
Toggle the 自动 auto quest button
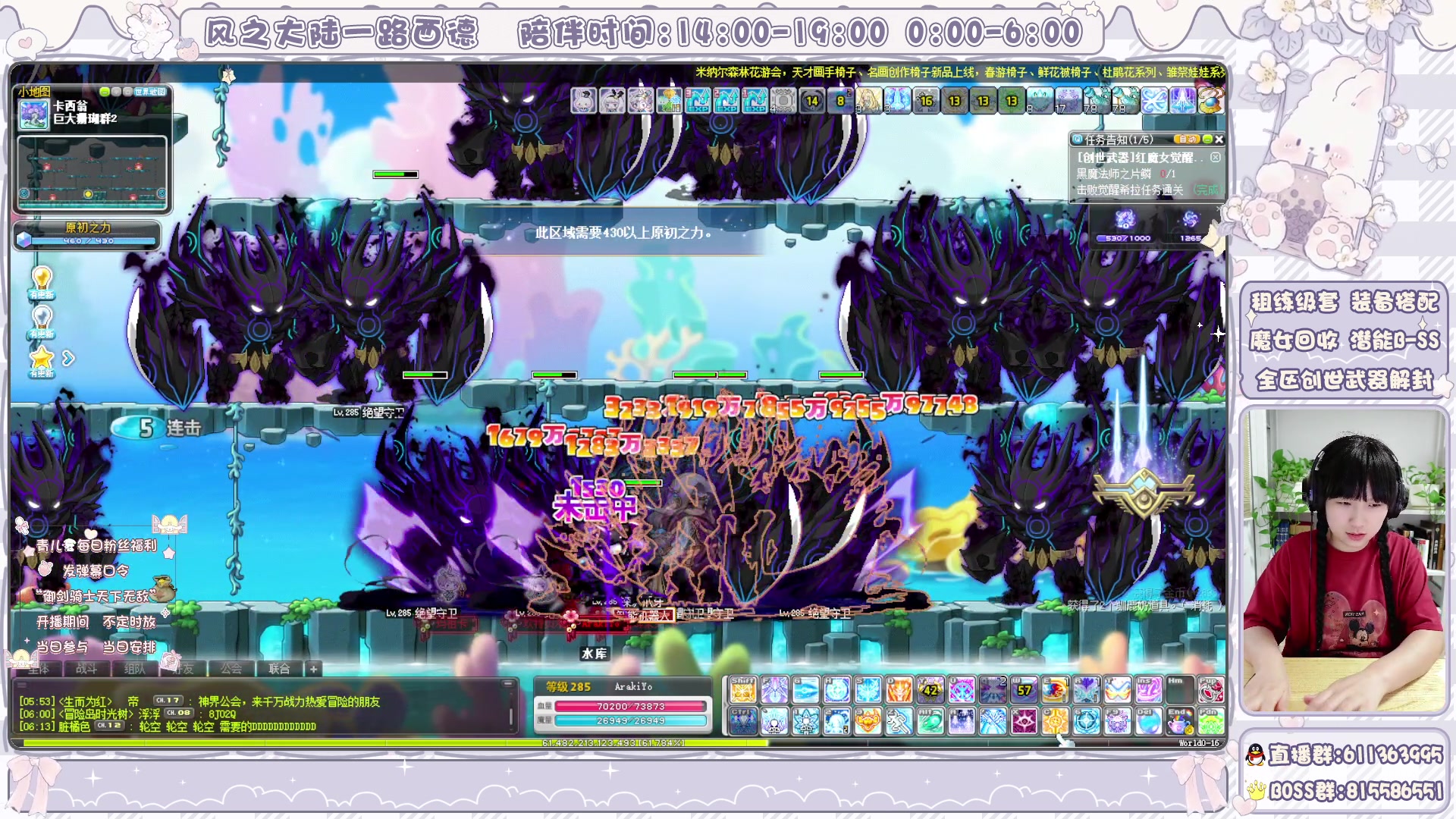tap(1187, 140)
